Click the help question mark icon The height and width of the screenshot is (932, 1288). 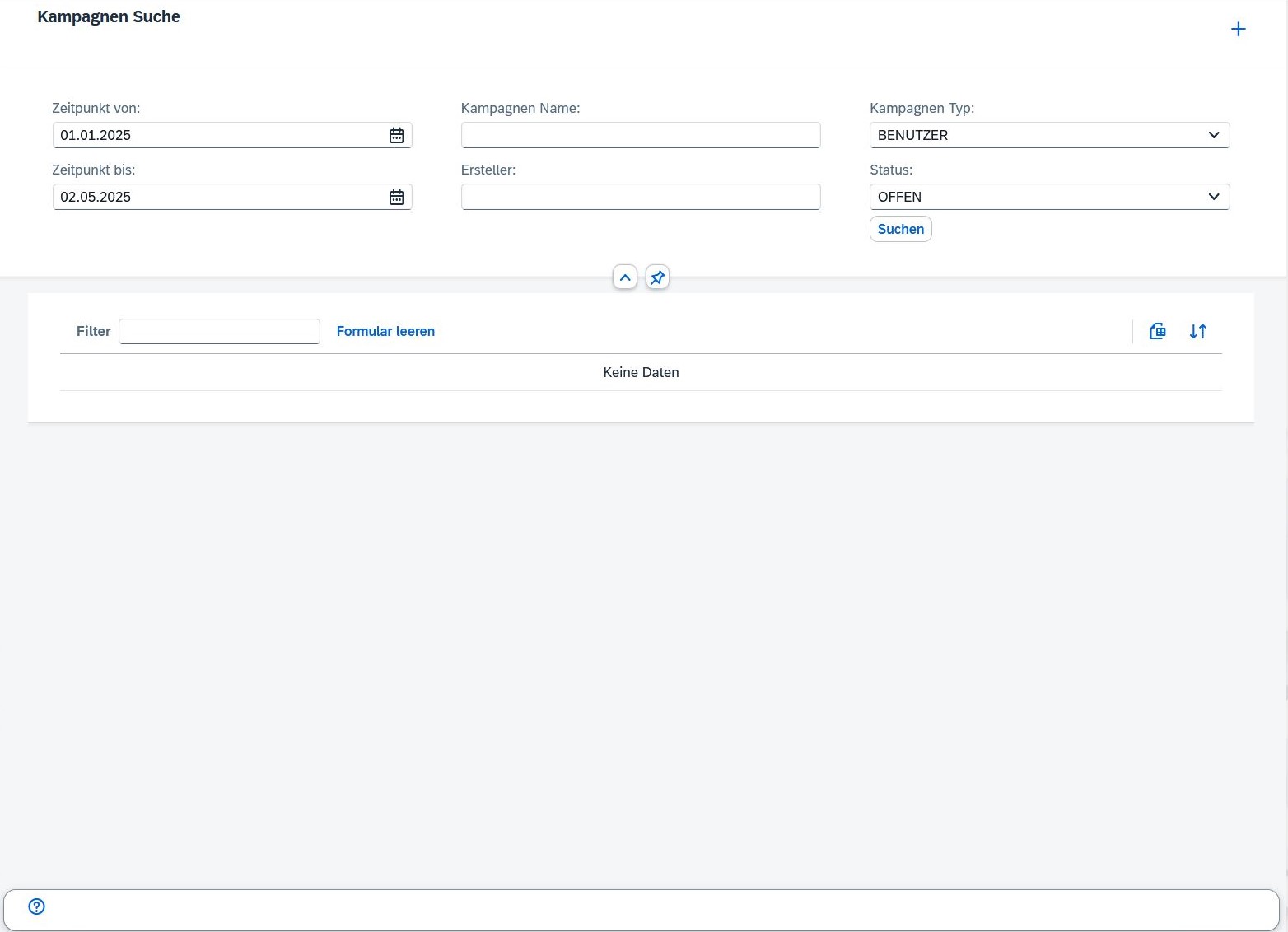pyautogui.click(x=37, y=906)
